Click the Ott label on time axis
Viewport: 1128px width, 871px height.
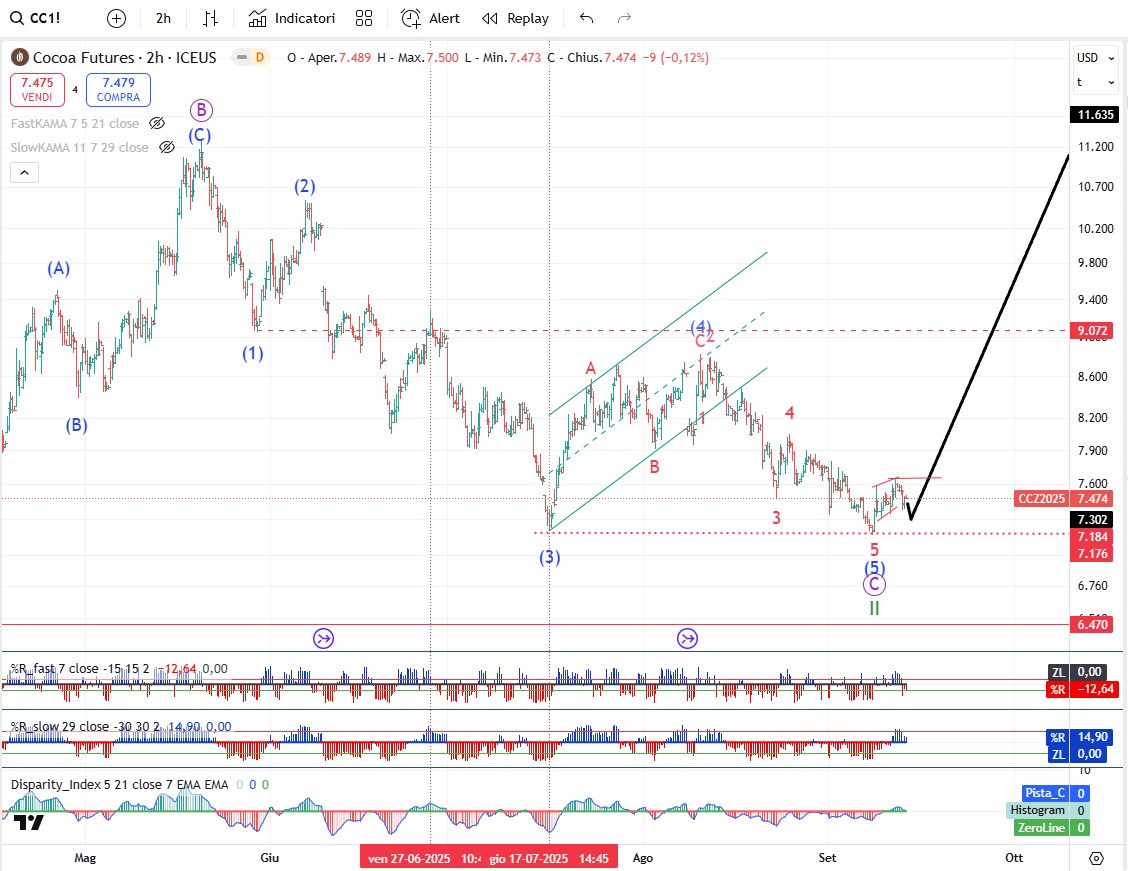[x=1014, y=858]
